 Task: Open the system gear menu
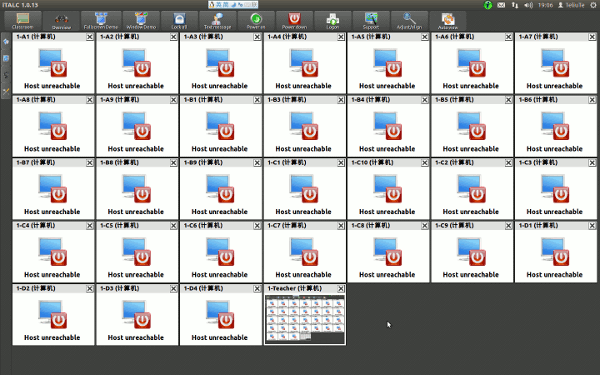(593, 5)
